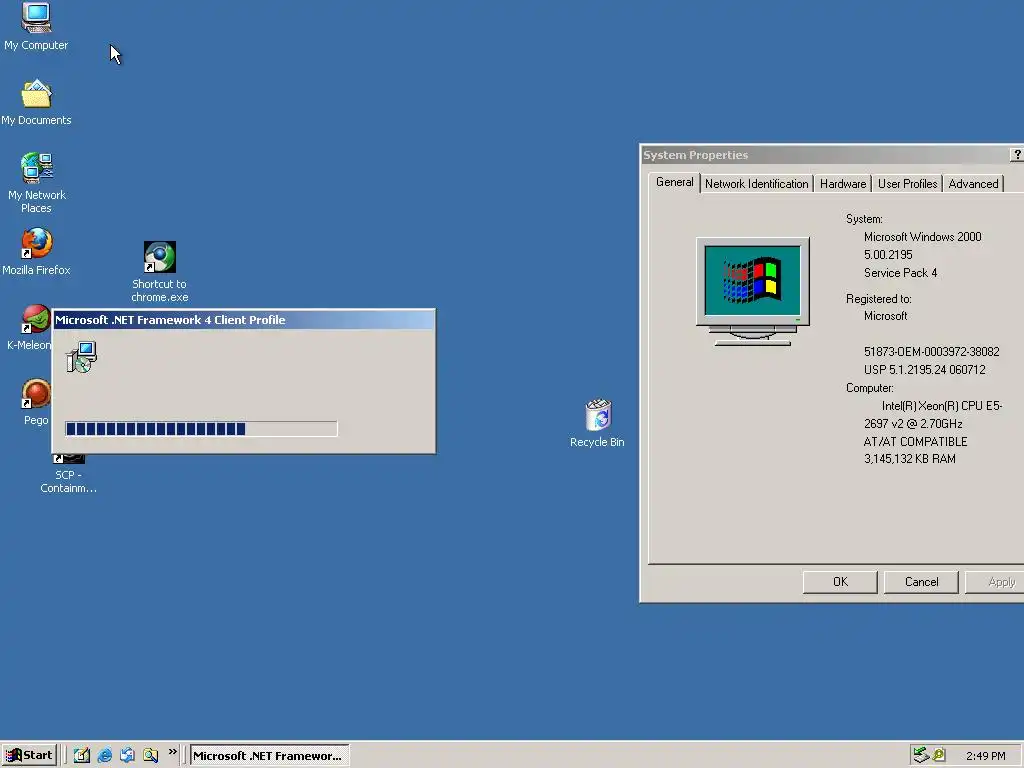Click first Quick Launch notepad icon

click(82, 756)
